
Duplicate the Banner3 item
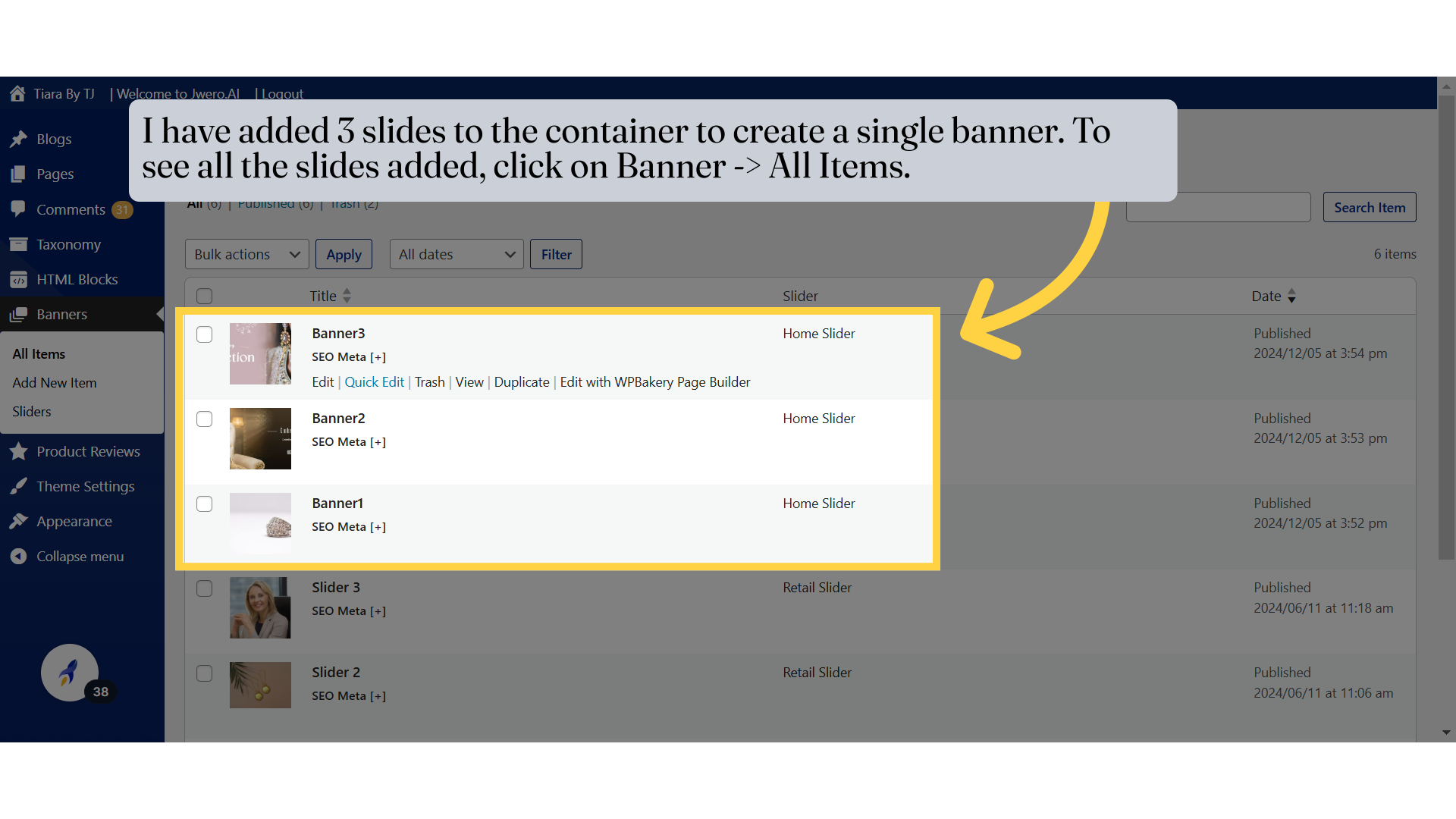522,382
